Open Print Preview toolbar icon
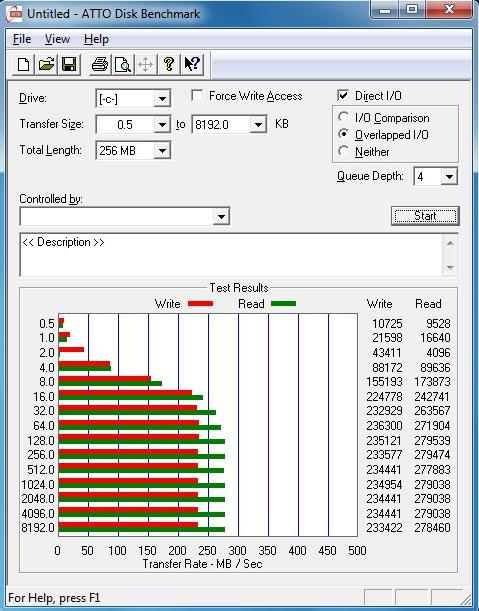Viewport: 479px width, 611px height. [122, 64]
